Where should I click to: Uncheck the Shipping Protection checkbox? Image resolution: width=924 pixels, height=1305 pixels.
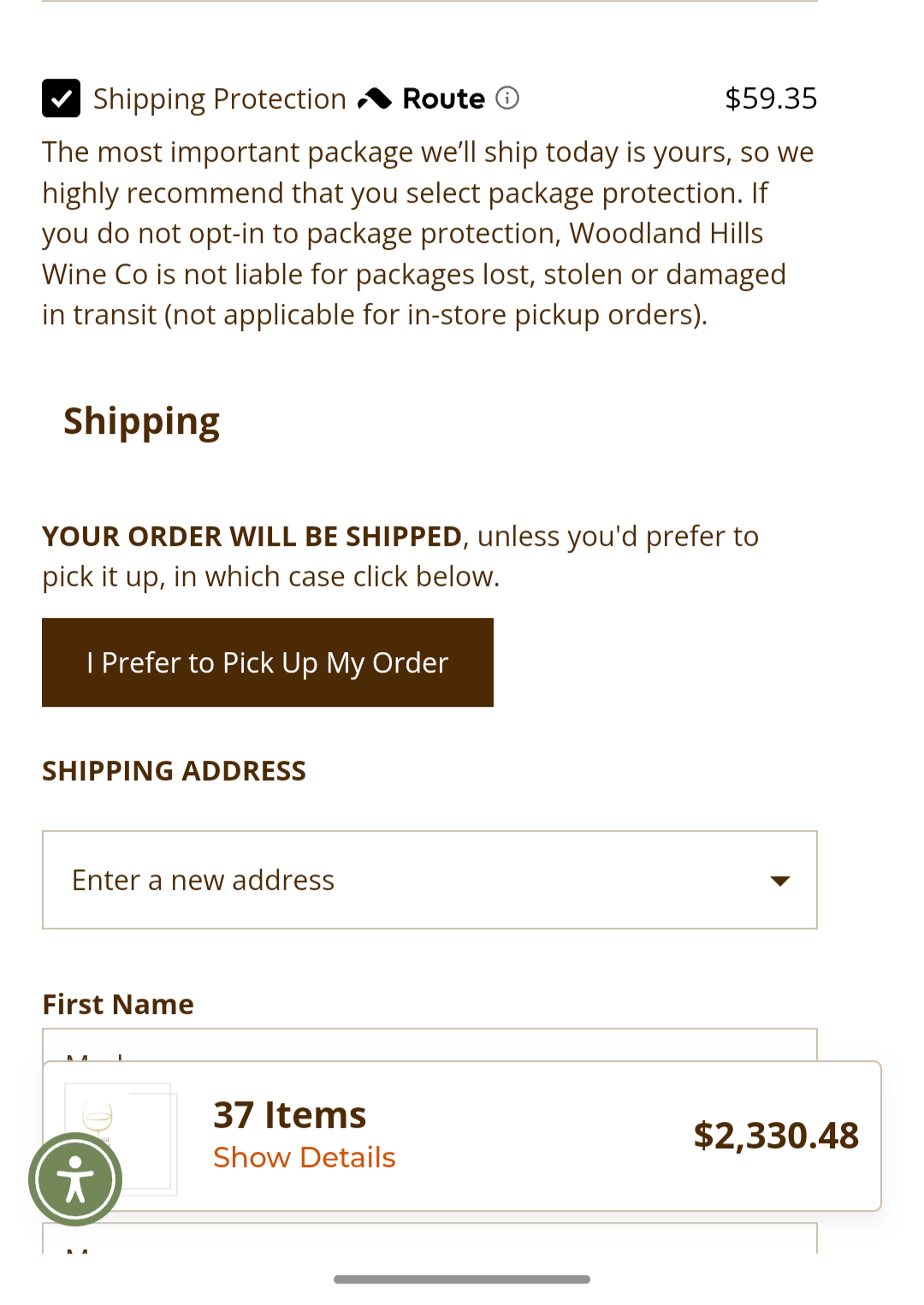(x=62, y=98)
